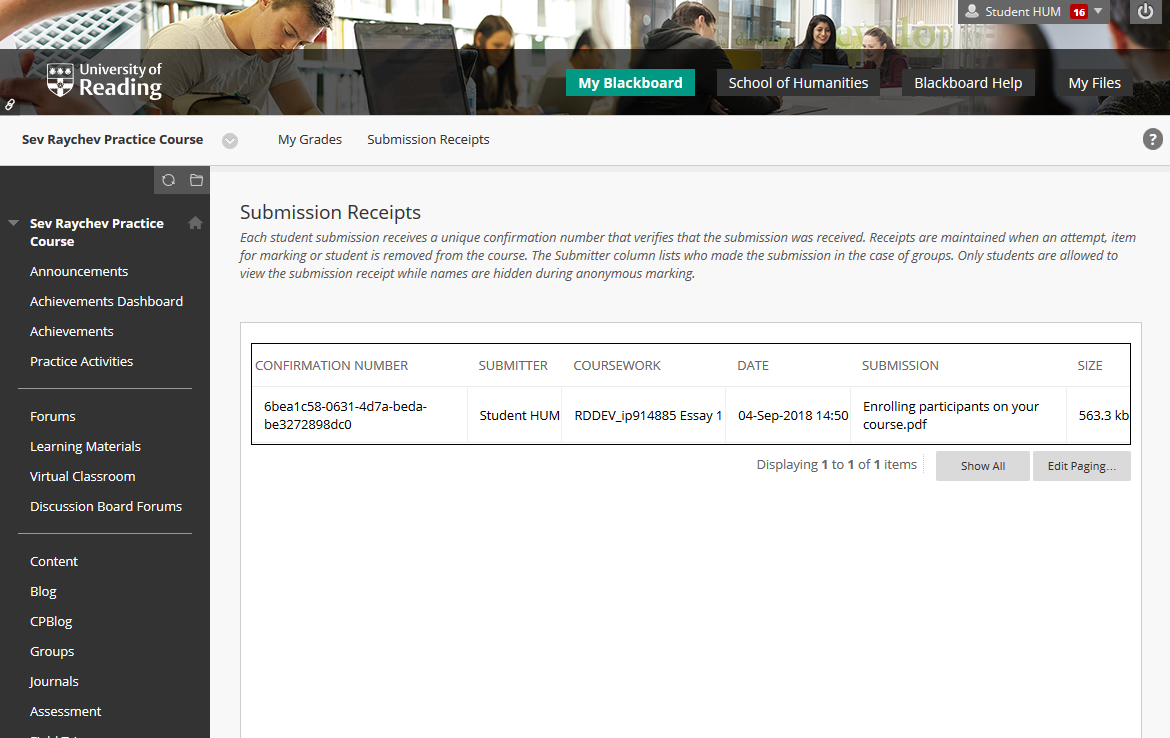
Task: Click RDDEV_ip914885 Essay 1 cell
Action: [648, 416]
